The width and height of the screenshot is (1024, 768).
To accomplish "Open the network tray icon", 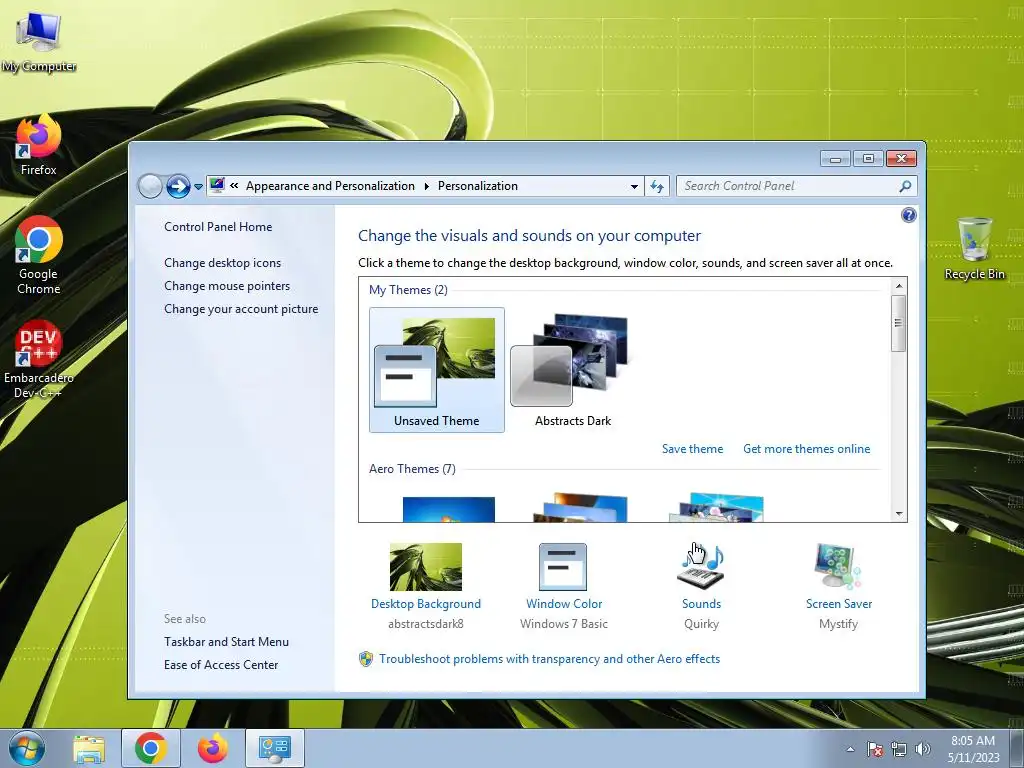I will pos(899,749).
